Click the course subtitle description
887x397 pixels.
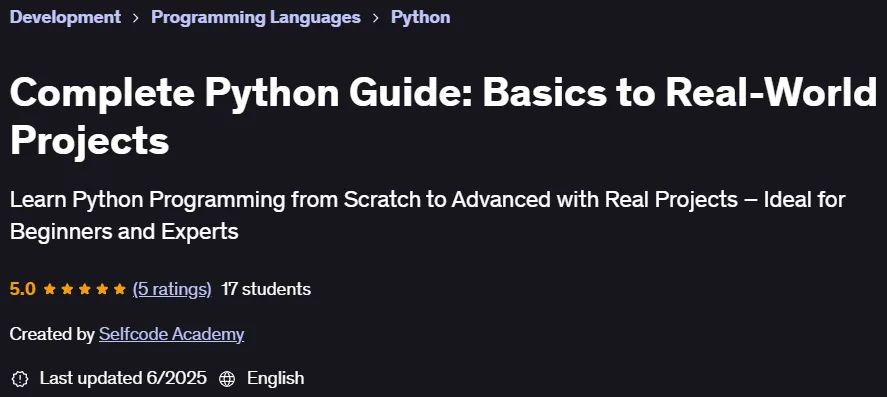click(428, 215)
